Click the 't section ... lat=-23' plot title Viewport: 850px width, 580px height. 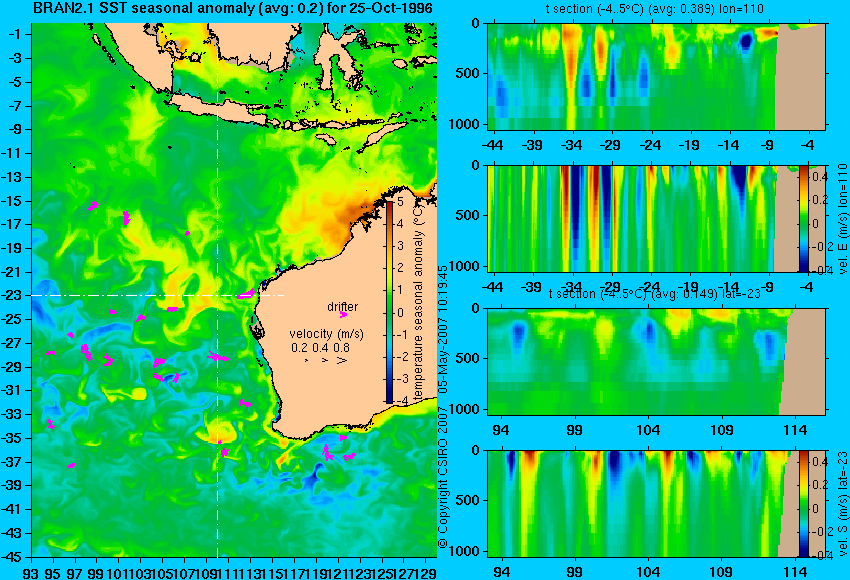point(655,293)
